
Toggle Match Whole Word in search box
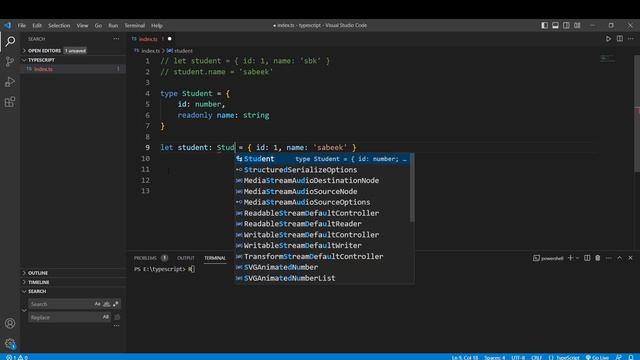(x=107, y=304)
